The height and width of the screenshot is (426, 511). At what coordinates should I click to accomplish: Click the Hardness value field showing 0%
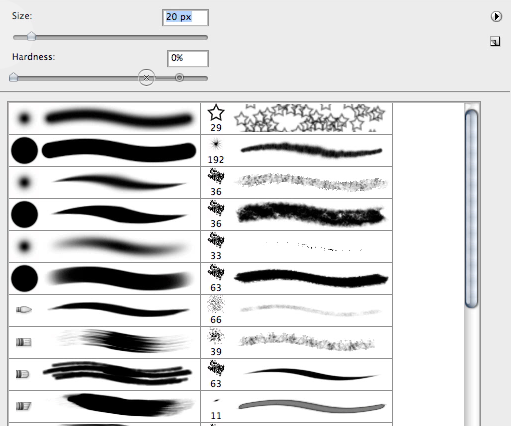tap(188, 58)
